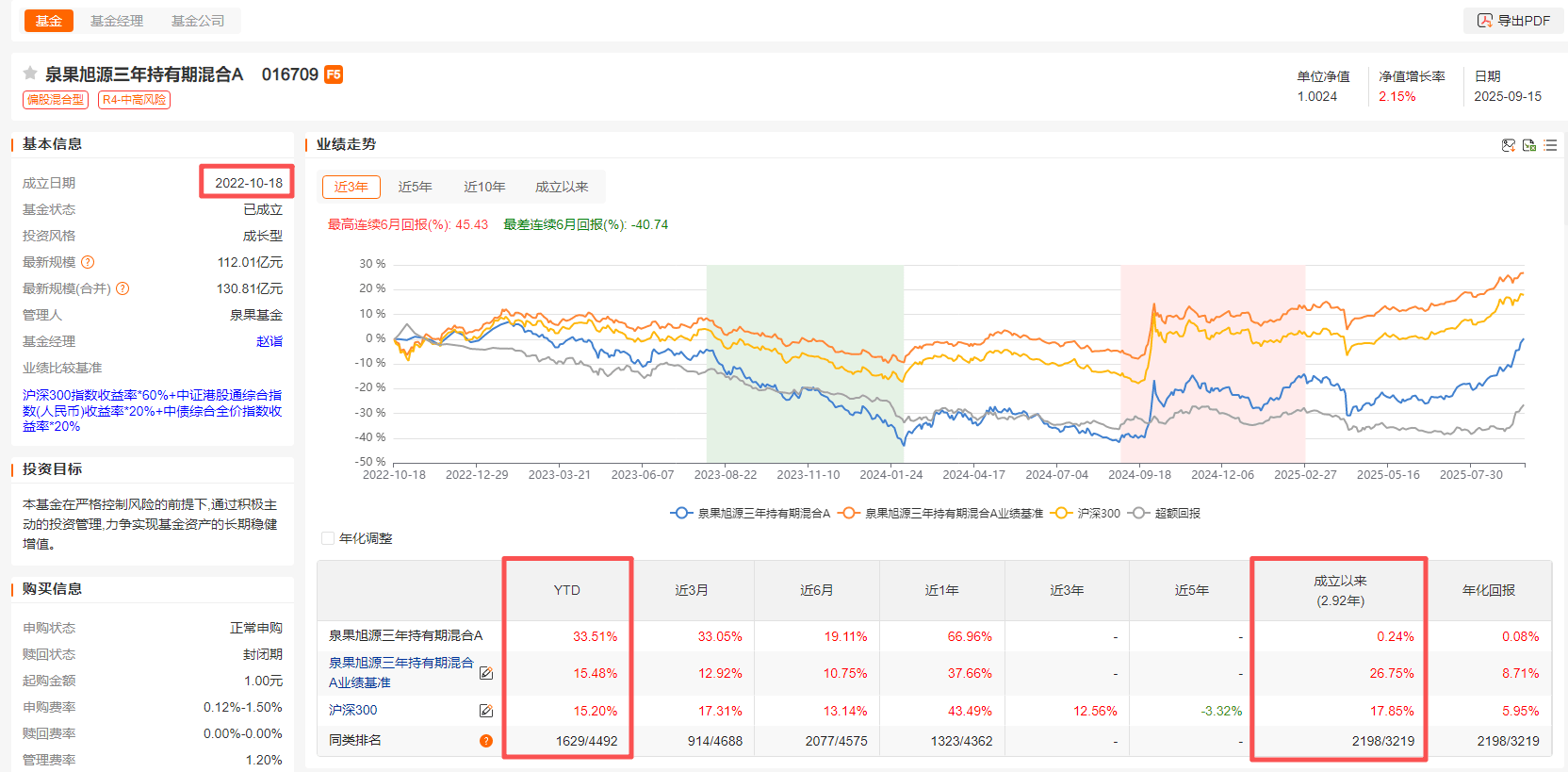Viewport: 1568px width, 772px height.
Task: Click the R4-中高风险 tag
Action: point(134,100)
